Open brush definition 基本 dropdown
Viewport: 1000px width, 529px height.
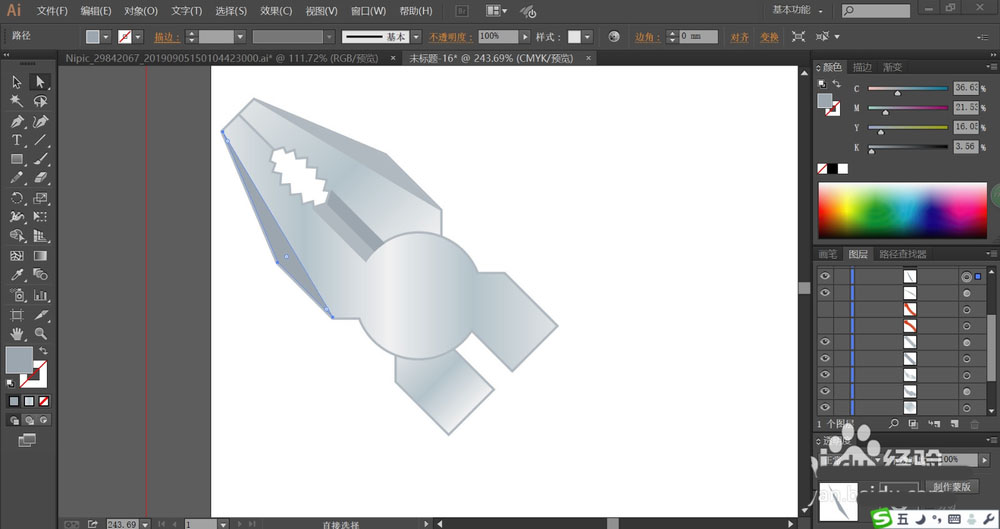pos(416,37)
